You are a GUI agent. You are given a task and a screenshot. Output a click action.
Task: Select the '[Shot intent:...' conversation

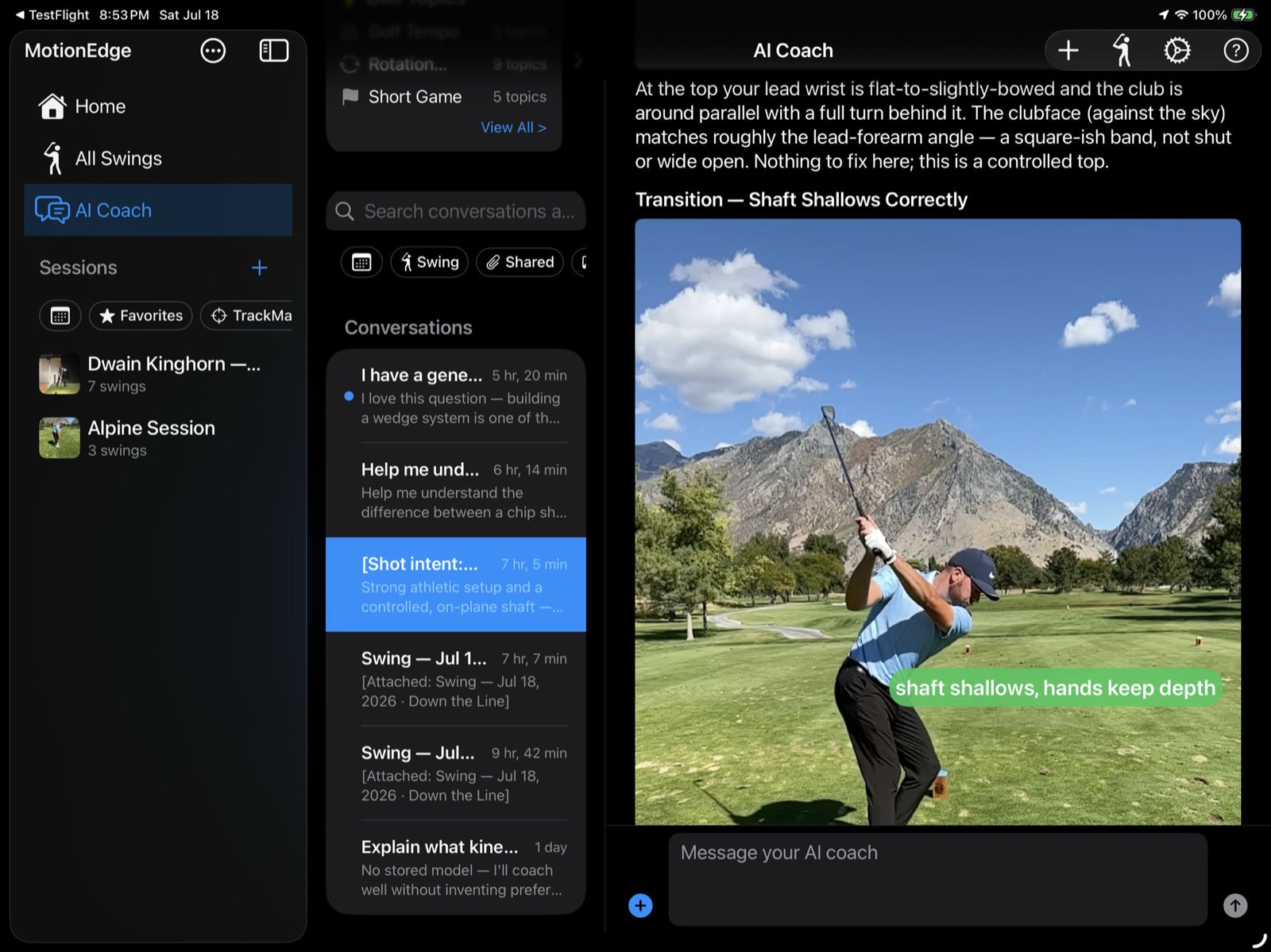click(x=456, y=584)
